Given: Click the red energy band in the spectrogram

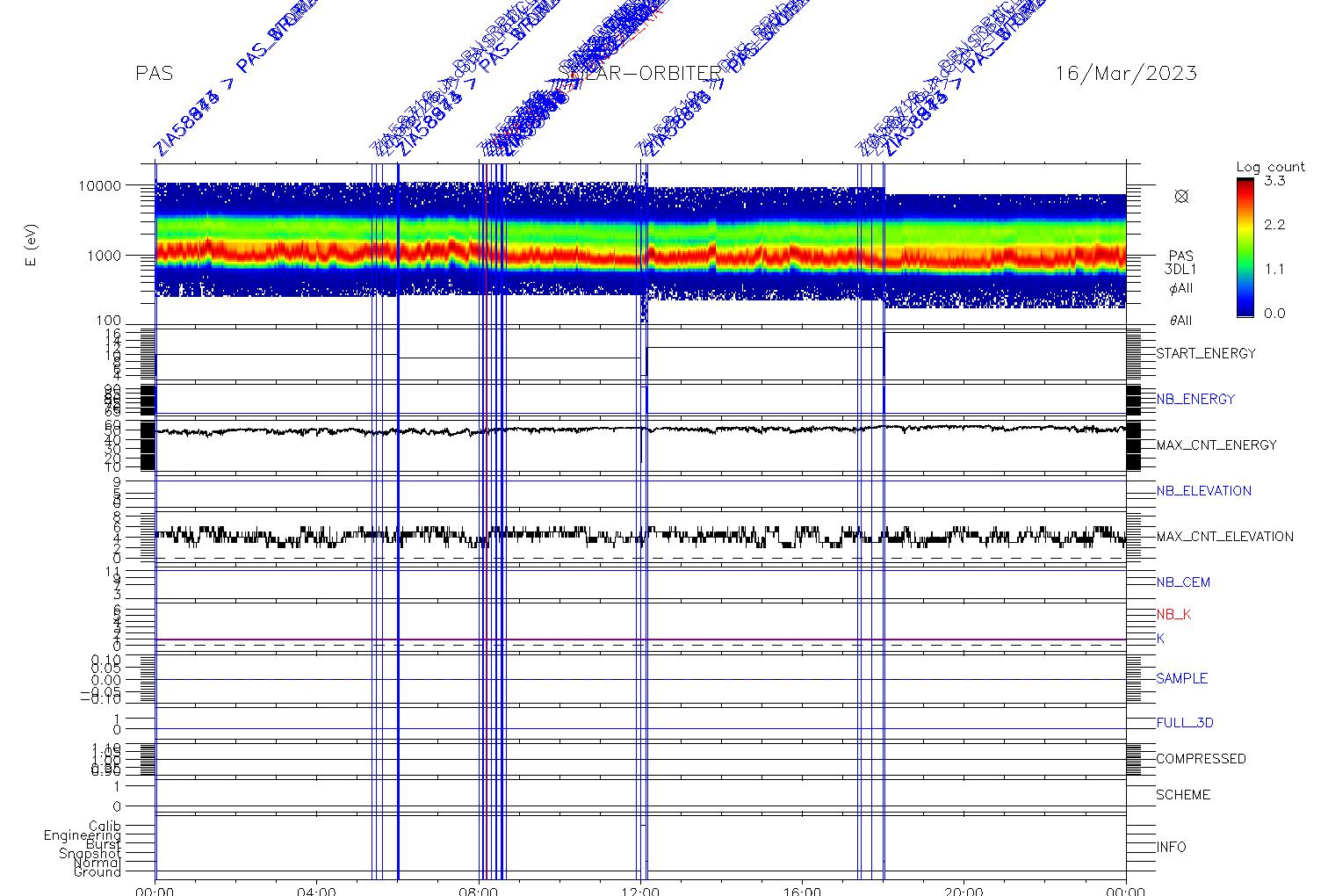Looking at the screenshot, I should (640, 255).
